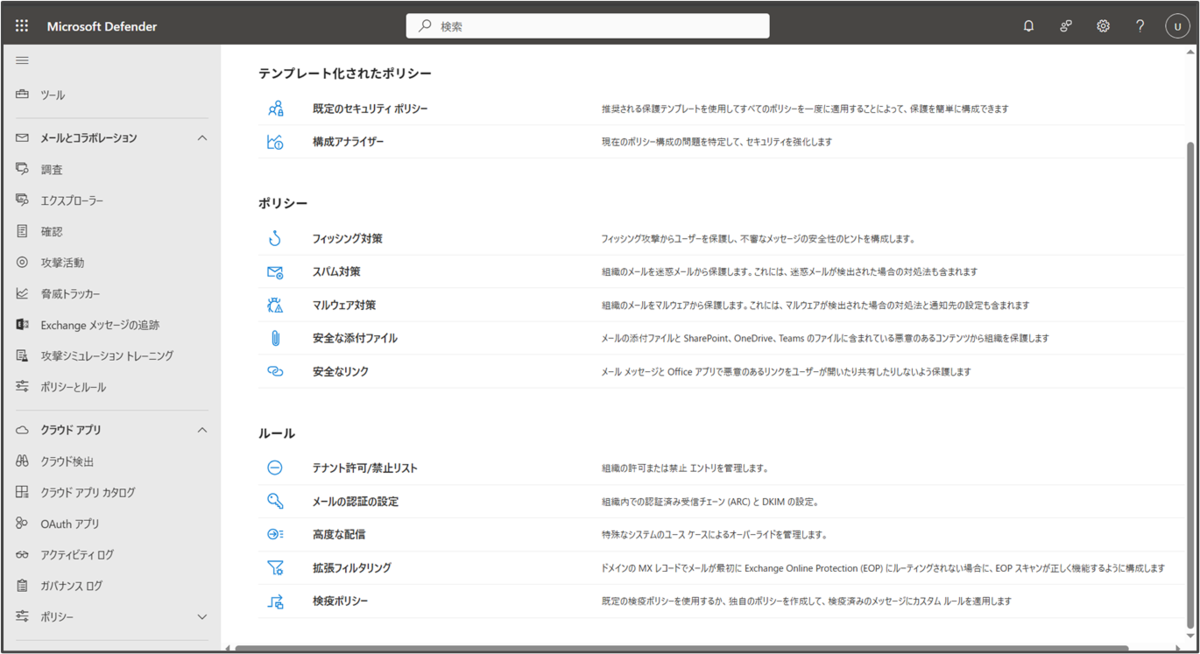This screenshot has height=654, width=1200.
Task: Click the 検疫ポリシー icon
Action: pyautogui.click(x=275, y=601)
